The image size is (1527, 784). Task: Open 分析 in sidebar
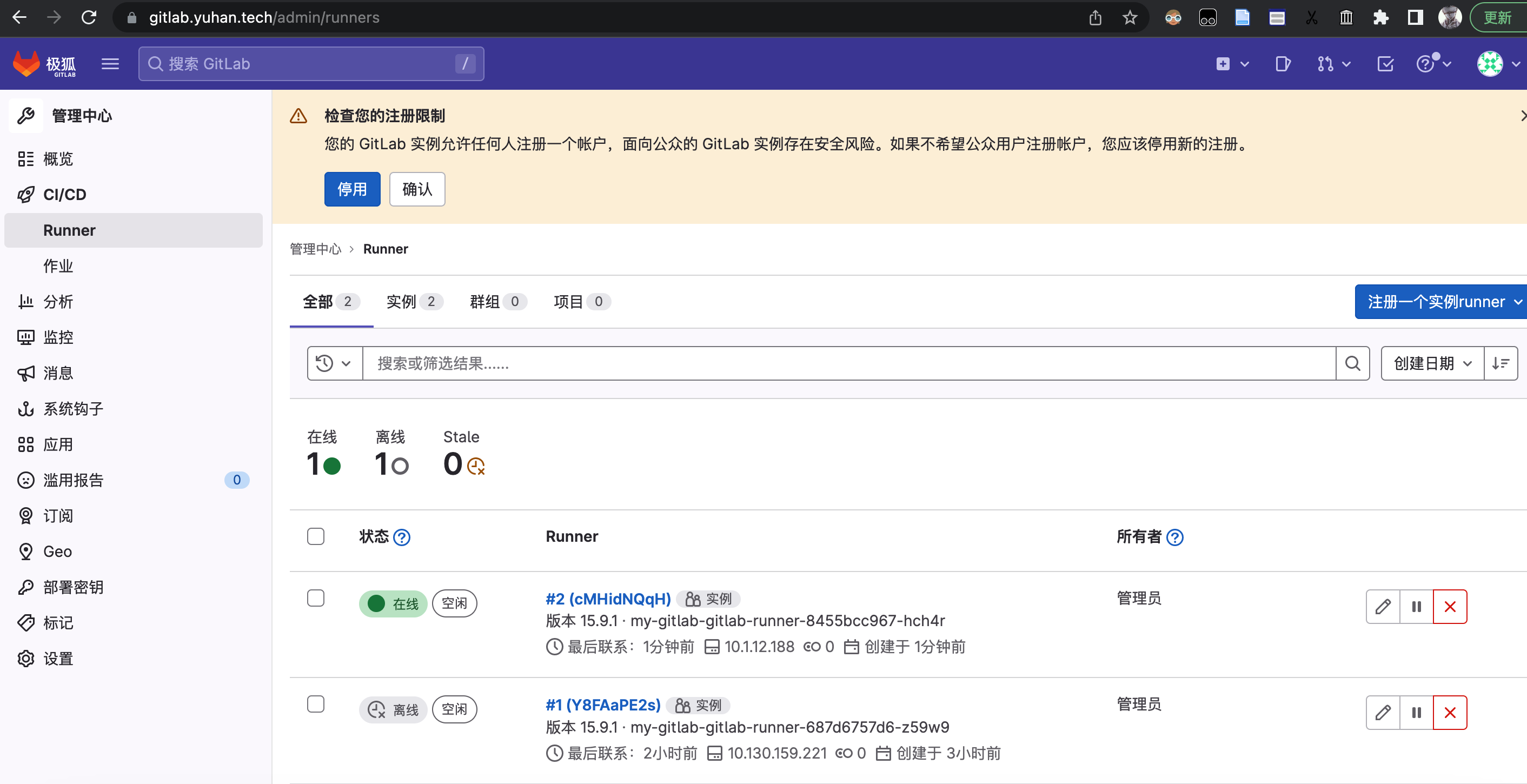click(134, 302)
